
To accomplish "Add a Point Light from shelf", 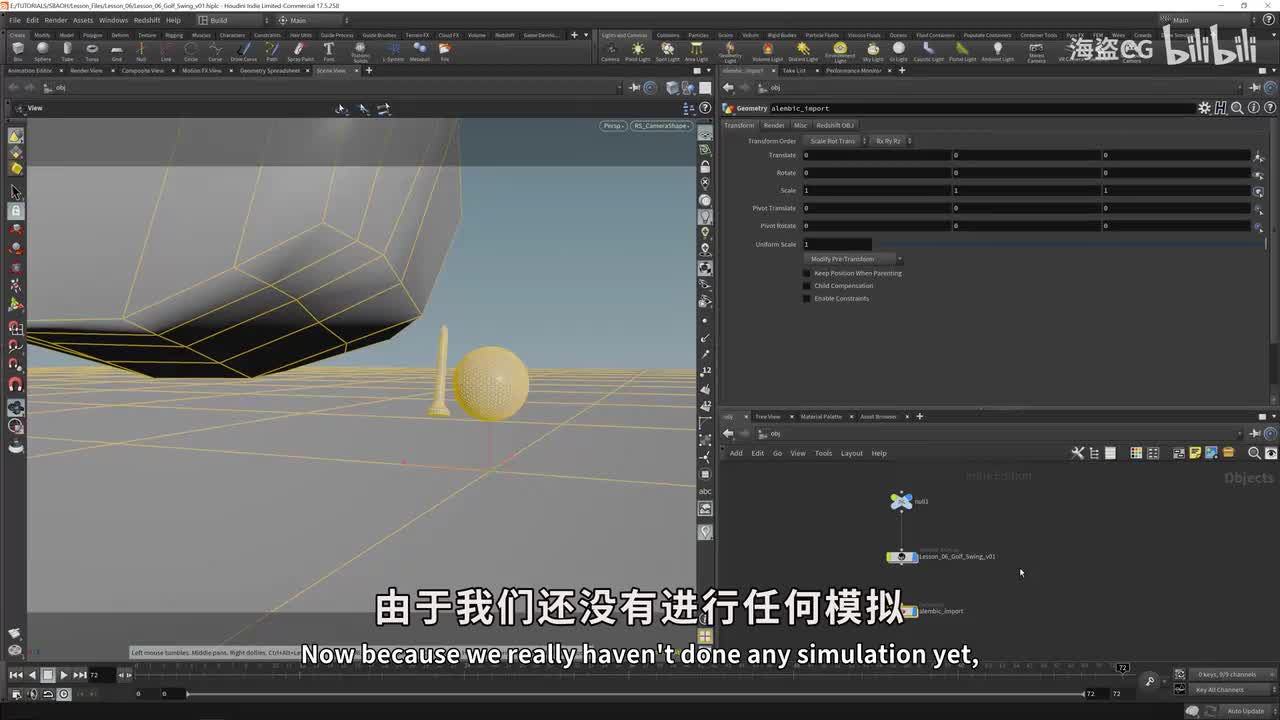I will click(x=638, y=51).
